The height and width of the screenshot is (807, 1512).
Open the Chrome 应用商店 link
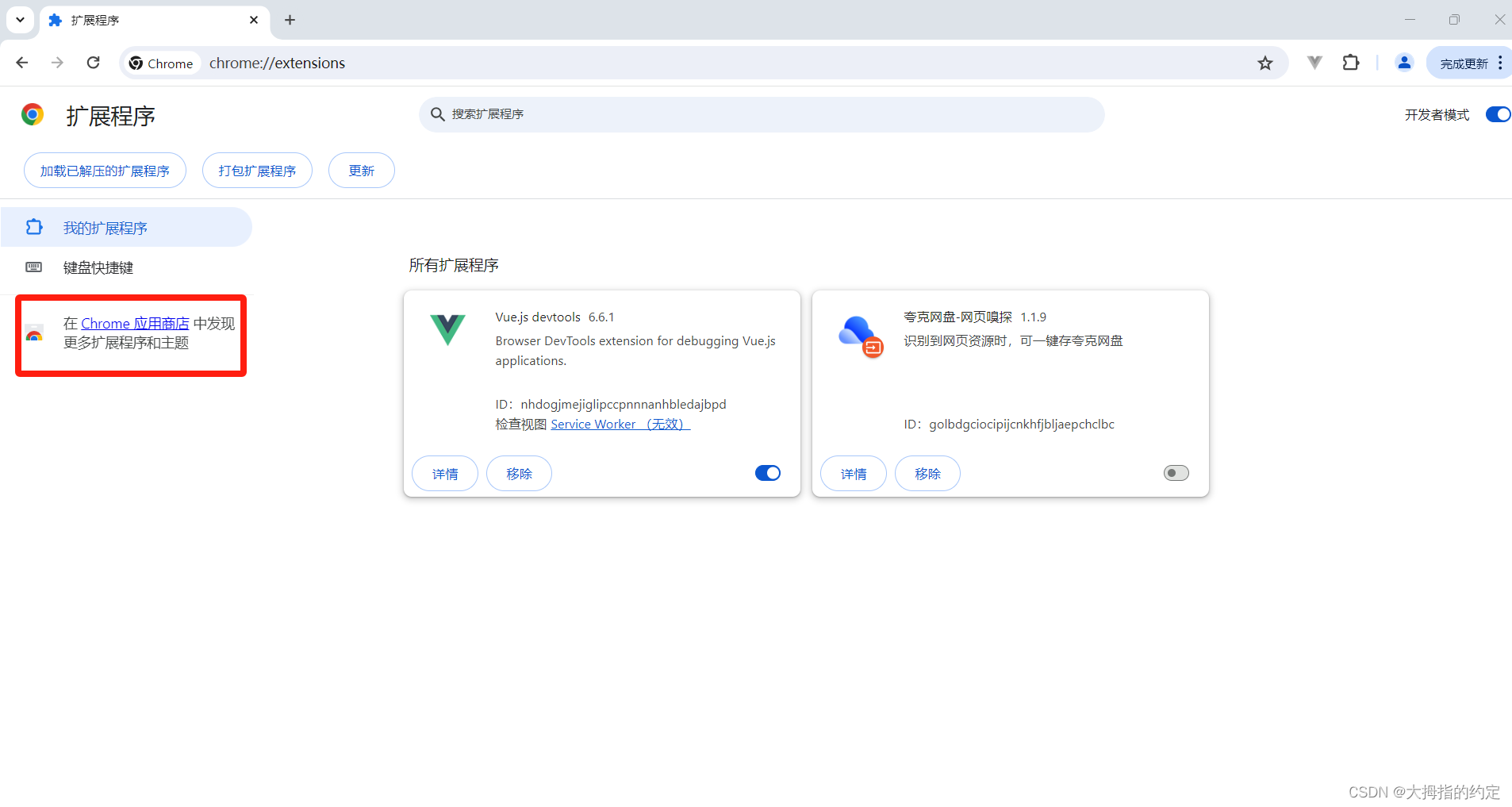pos(135,324)
